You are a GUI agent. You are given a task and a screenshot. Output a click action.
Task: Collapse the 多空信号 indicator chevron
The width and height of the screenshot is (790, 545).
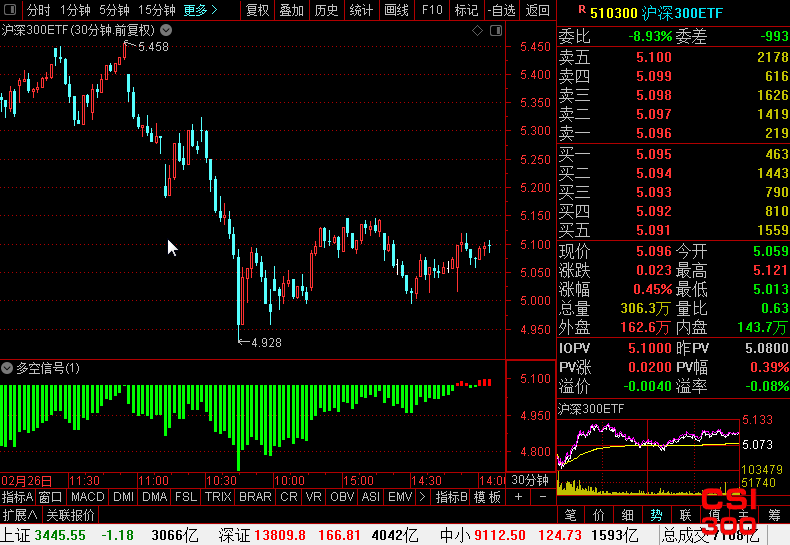pyautogui.click(x=7, y=368)
